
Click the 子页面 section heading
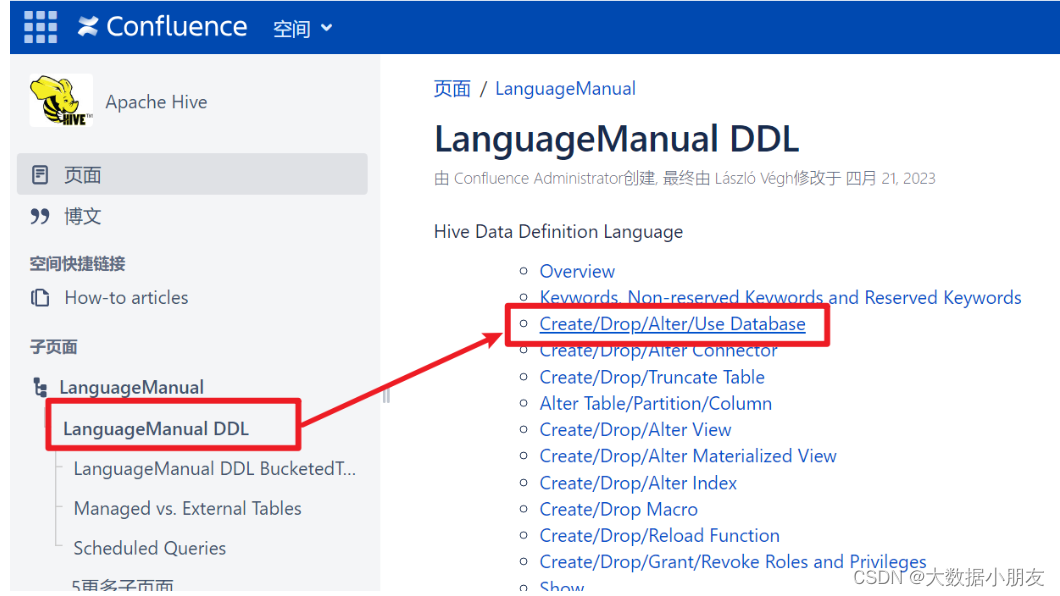(x=53, y=347)
